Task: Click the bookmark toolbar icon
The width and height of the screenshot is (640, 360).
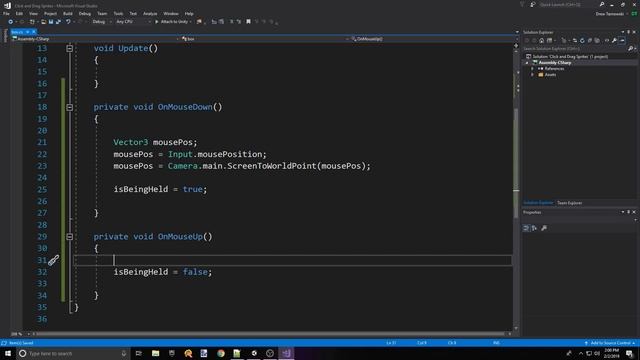Action: pos(248,22)
